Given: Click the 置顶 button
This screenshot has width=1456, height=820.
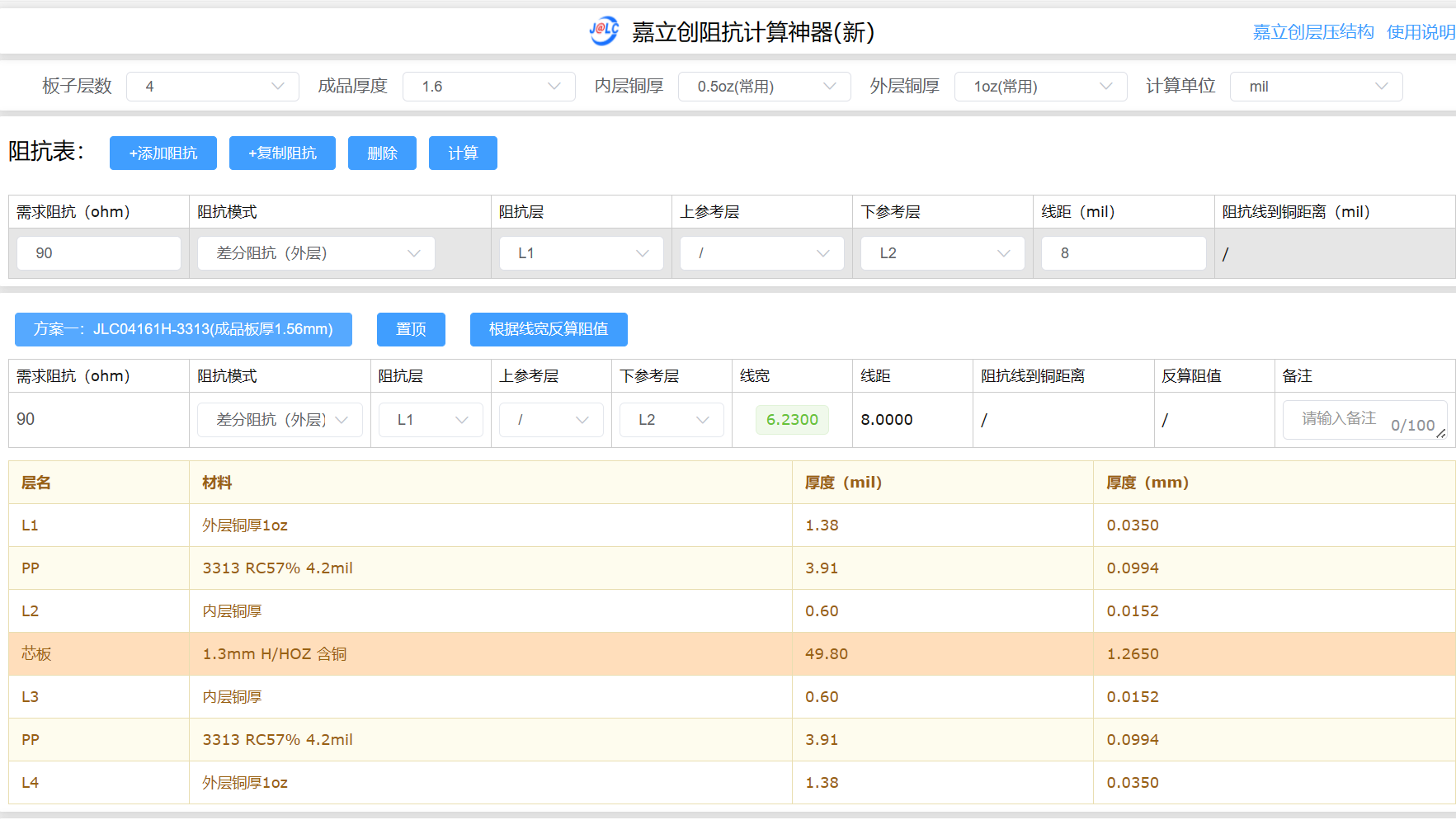Looking at the screenshot, I should pos(411,329).
